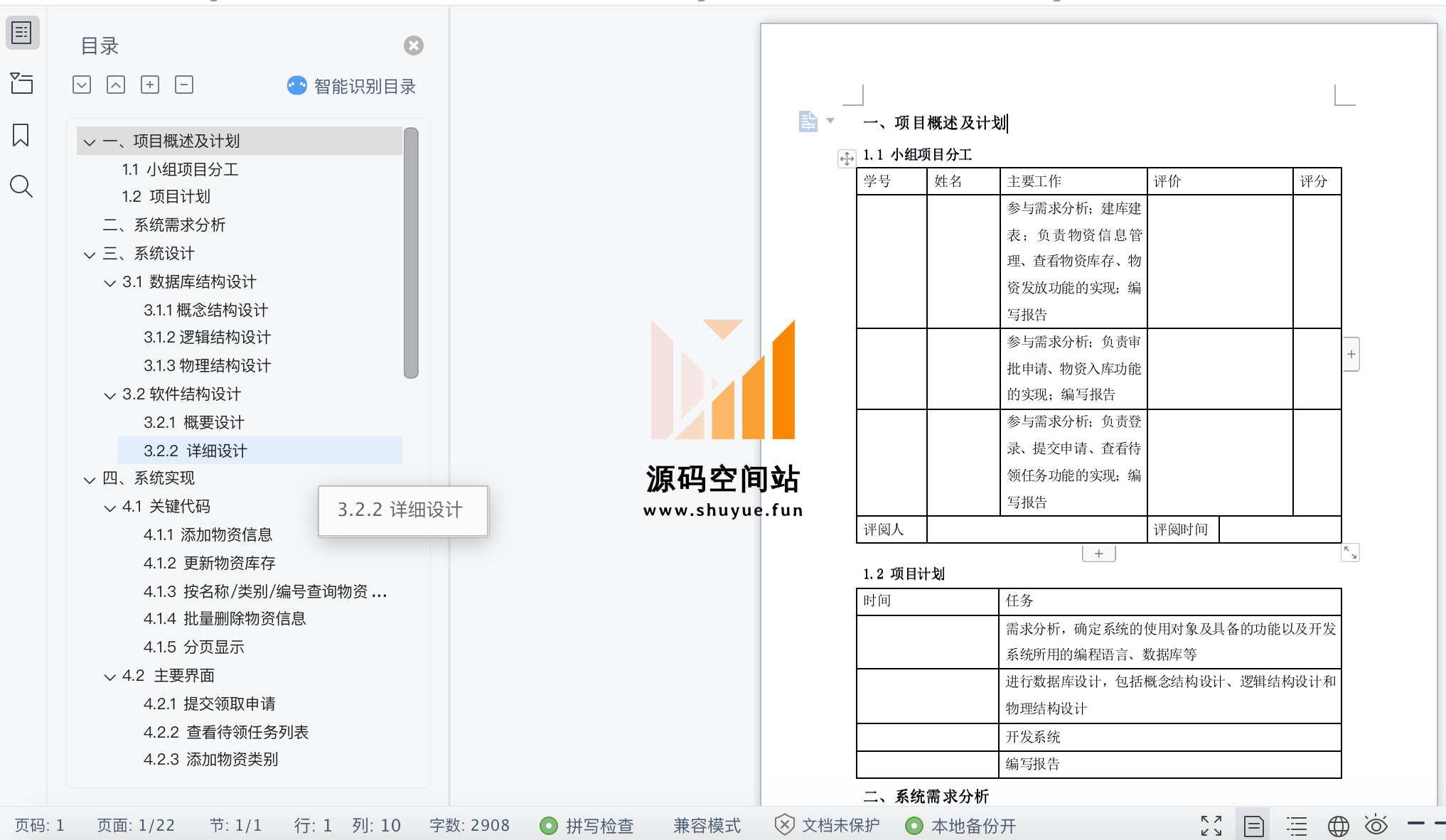Image resolution: width=1446 pixels, height=840 pixels.
Task: Select 1.2 项目计划 in outline
Action: click(x=166, y=197)
